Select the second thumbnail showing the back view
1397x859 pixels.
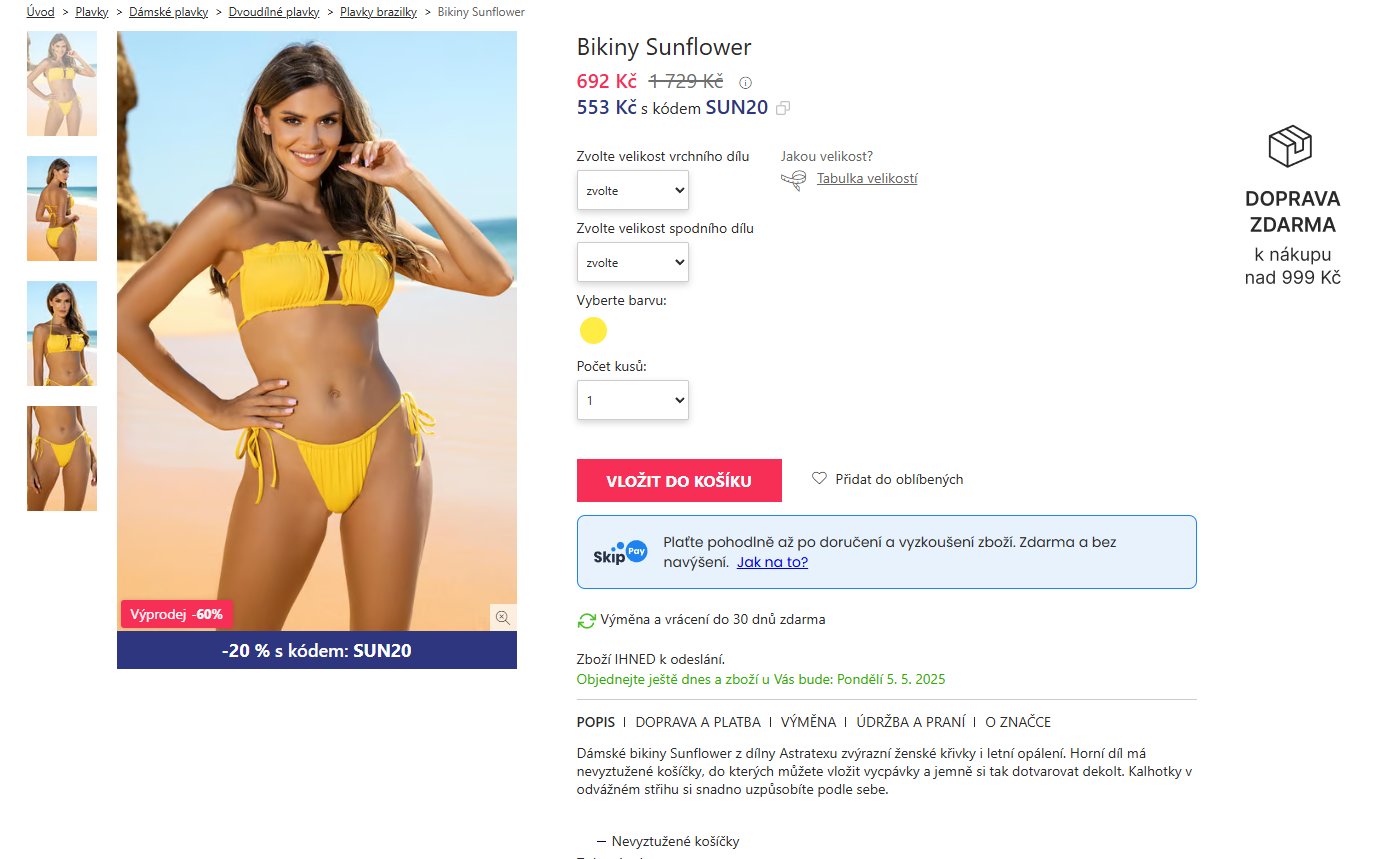click(x=62, y=208)
